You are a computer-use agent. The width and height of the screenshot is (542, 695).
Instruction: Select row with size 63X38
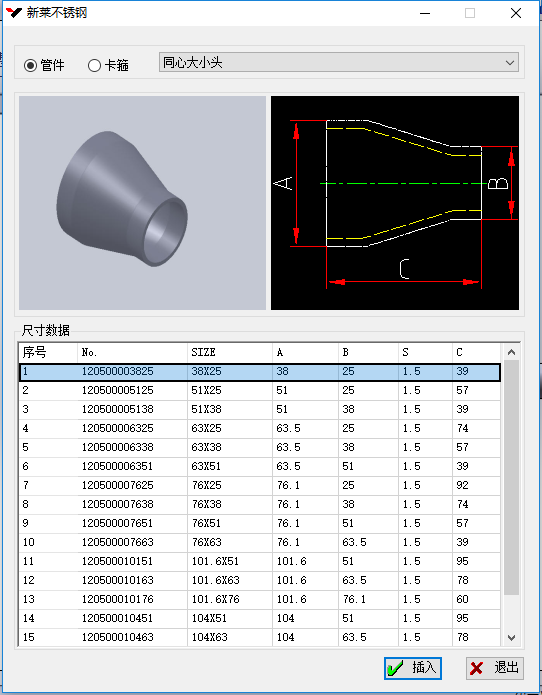[260, 447]
